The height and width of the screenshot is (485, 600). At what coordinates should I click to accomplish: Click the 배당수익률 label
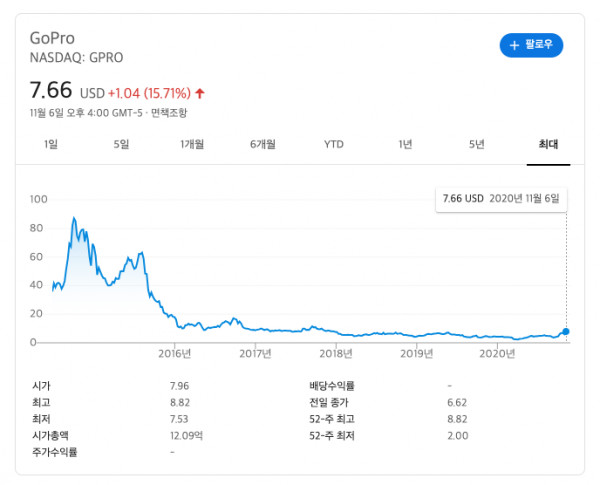point(332,386)
